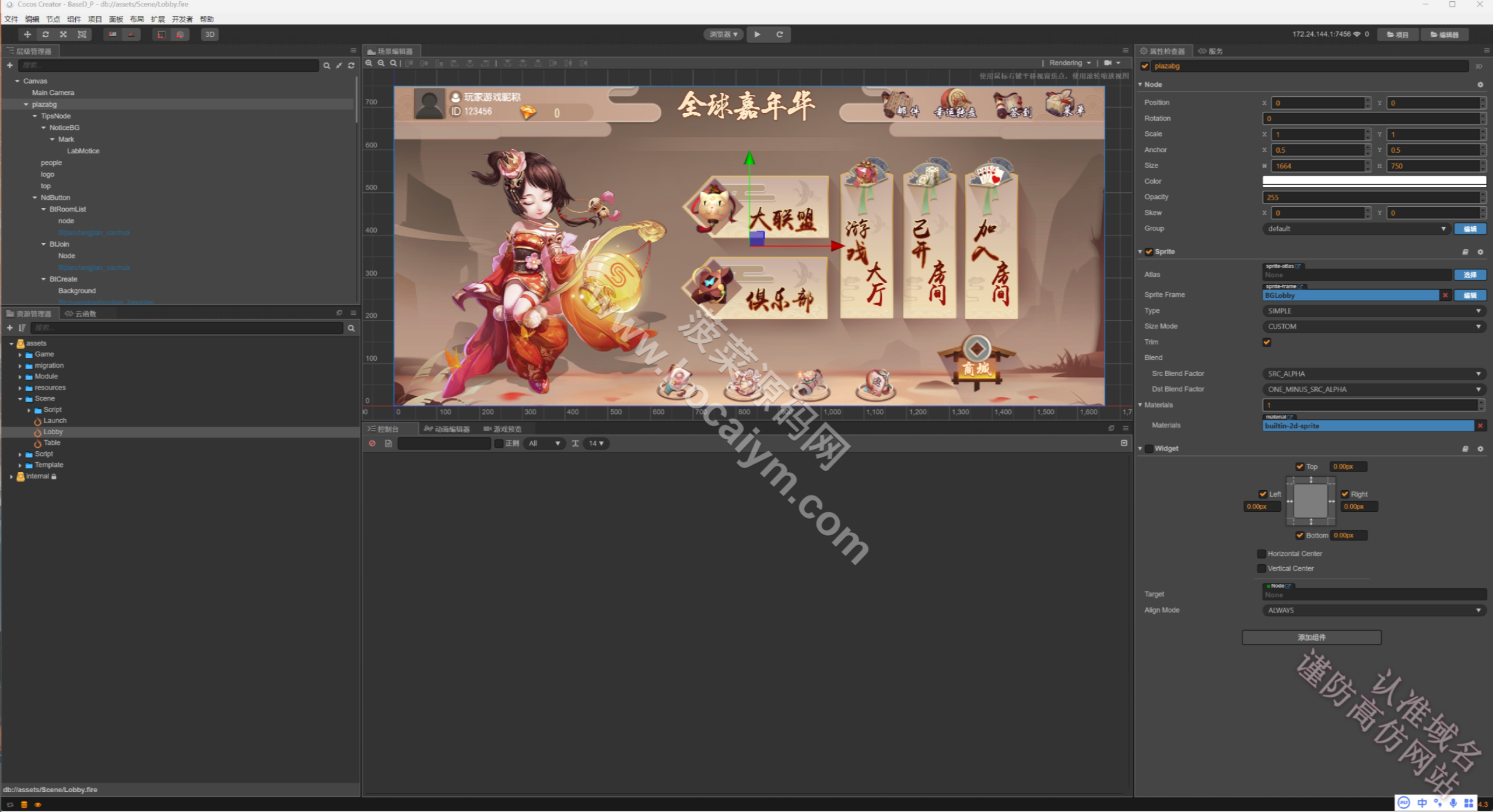The image size is (1493, 812).
Task: Select the rect transform tool
Action: pos(82,34)
